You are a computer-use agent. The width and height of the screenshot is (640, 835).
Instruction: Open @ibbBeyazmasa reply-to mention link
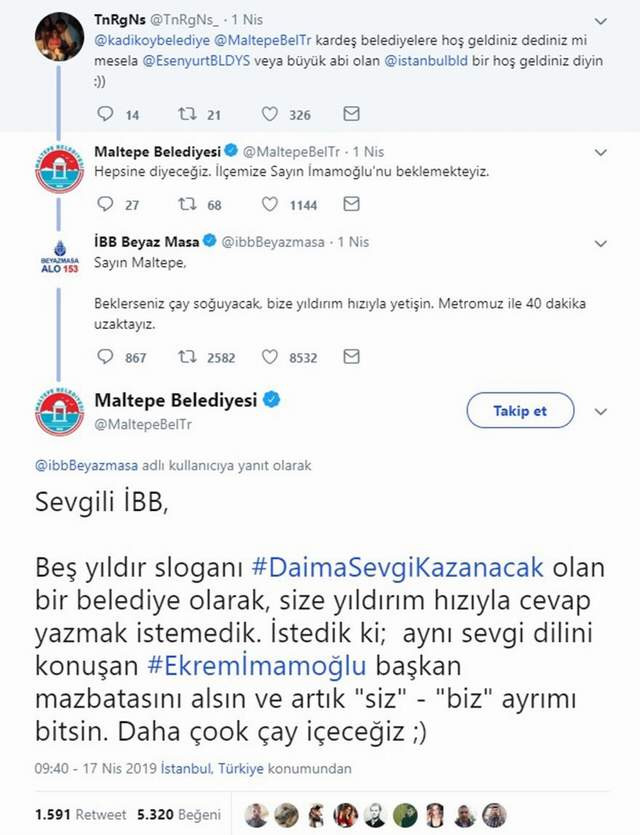pyautogui.click(x=86, y=465)
